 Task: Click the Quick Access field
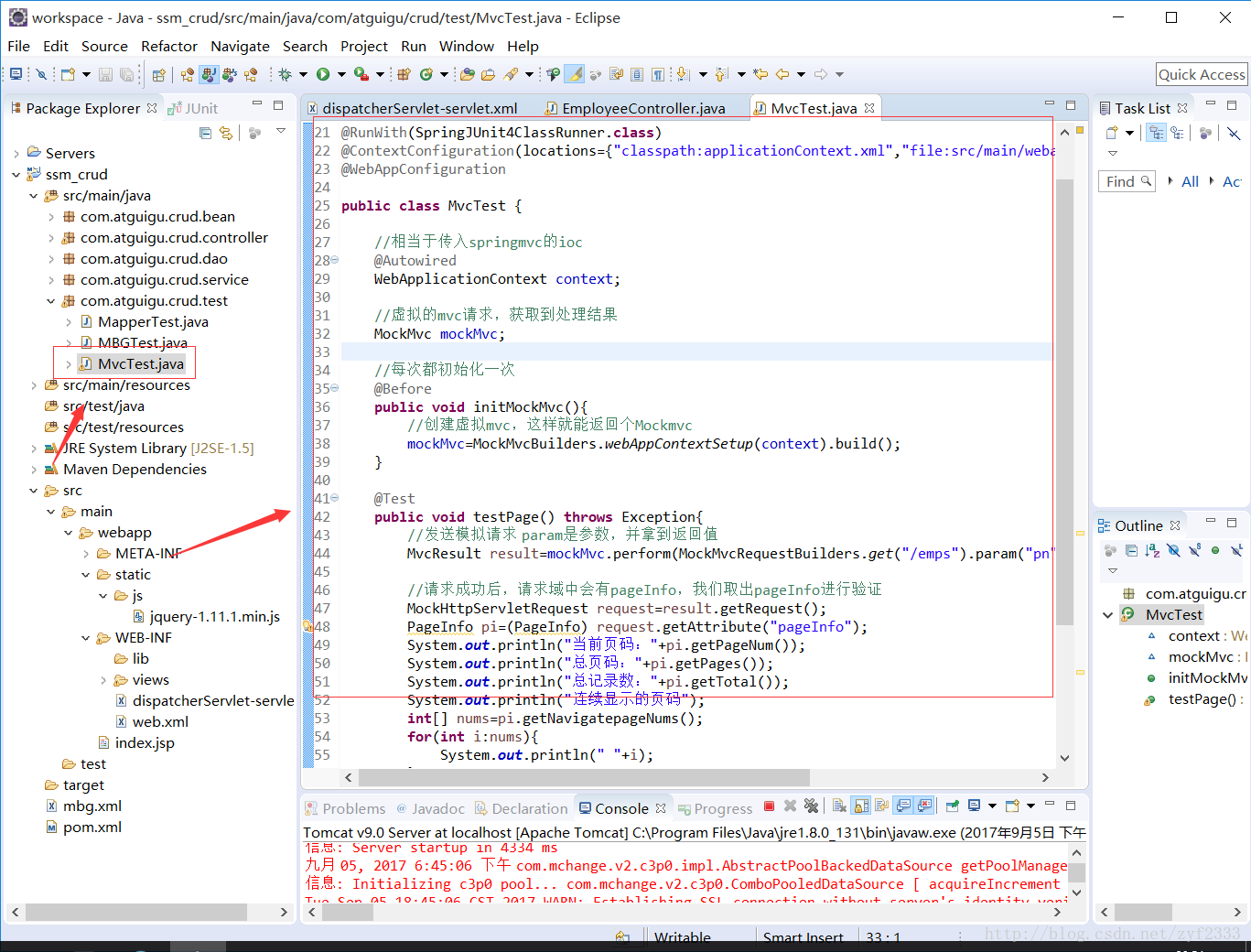1202,74
